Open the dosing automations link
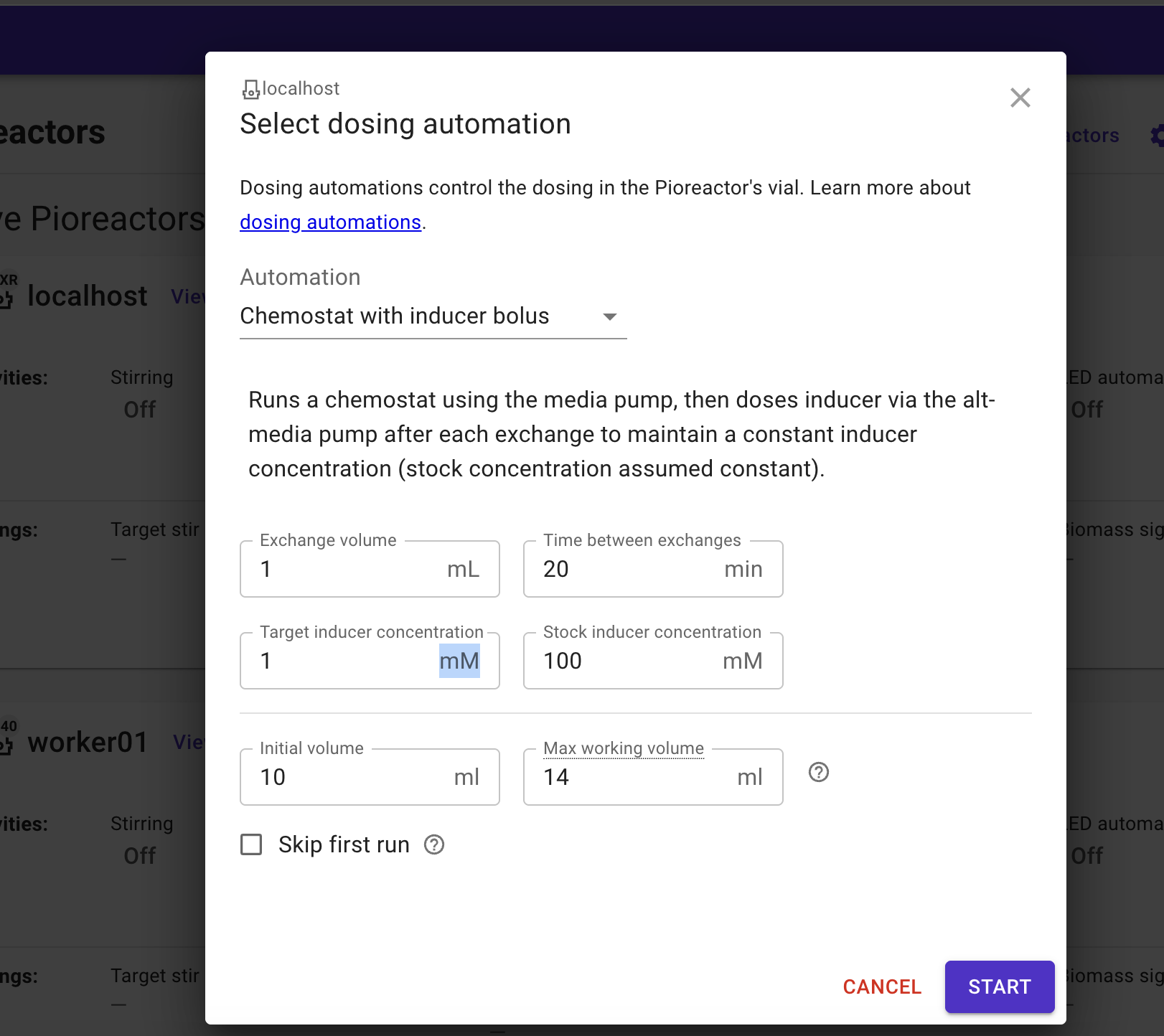Screen dimensions: 1164x1036 pos(330,222)
